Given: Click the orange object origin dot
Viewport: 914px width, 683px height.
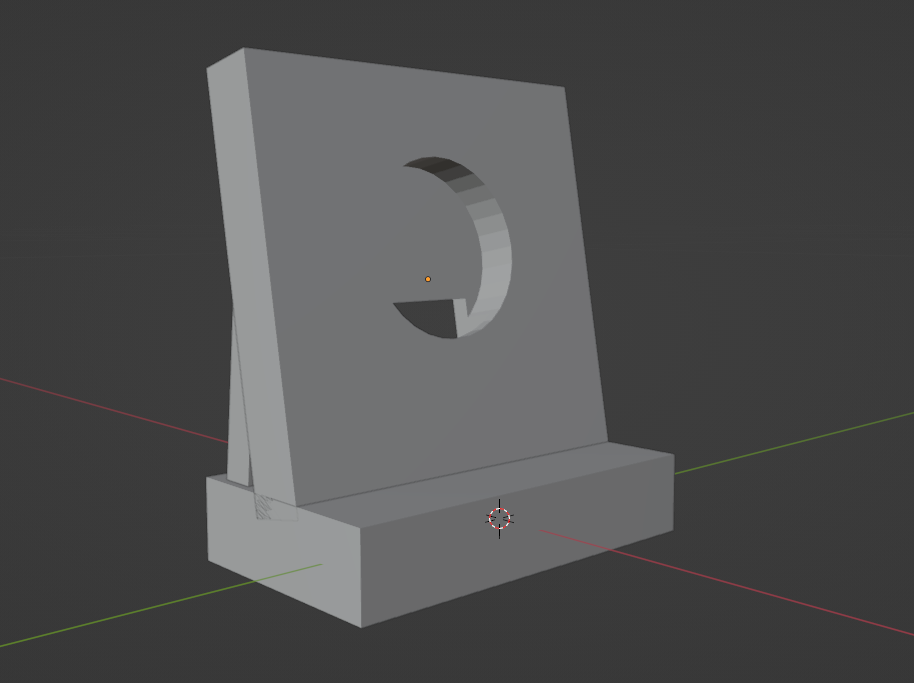Looking at the screenshot, I should (x=428, y=279).
